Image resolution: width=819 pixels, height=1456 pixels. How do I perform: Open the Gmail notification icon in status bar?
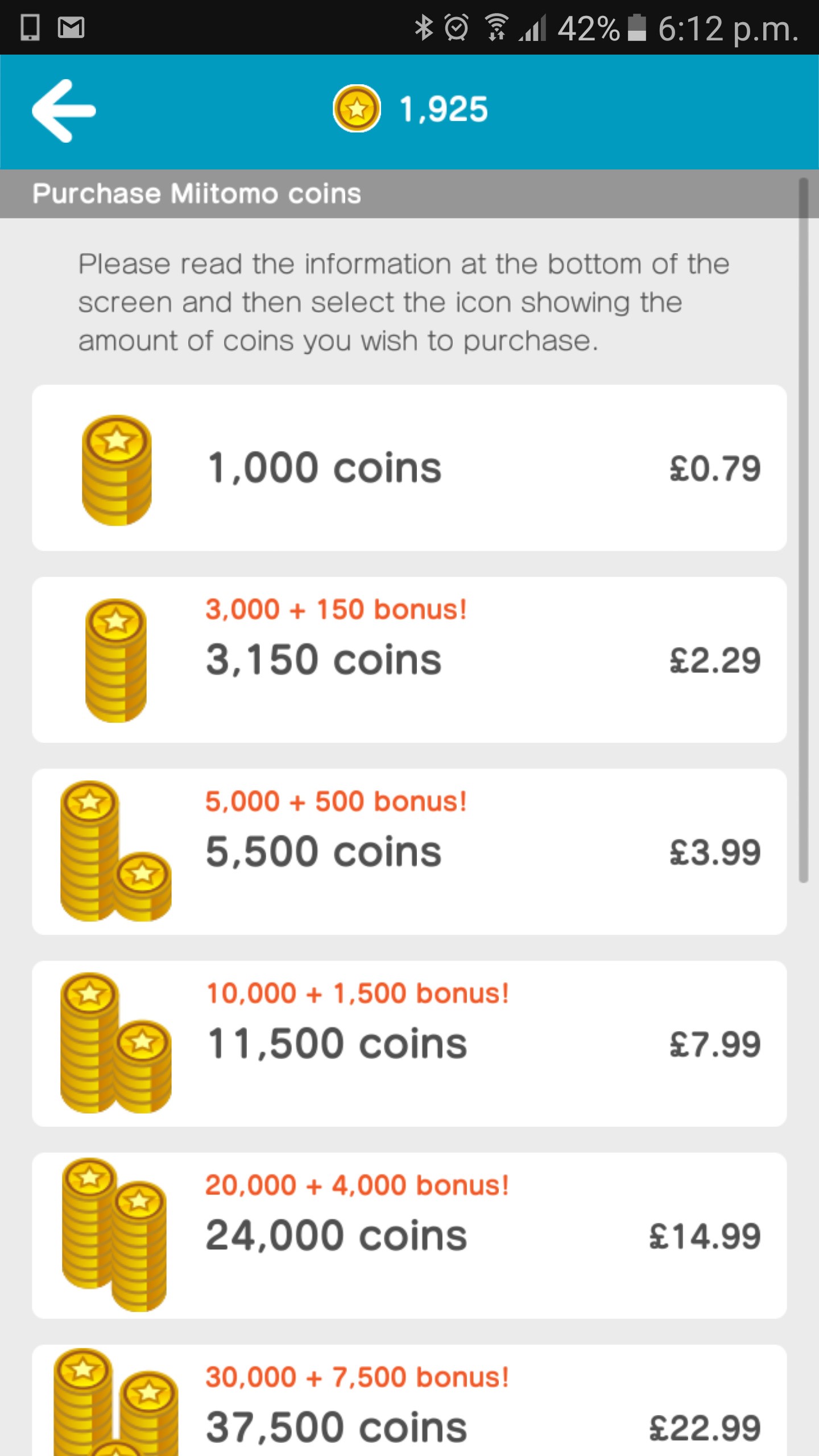[71, 27]
